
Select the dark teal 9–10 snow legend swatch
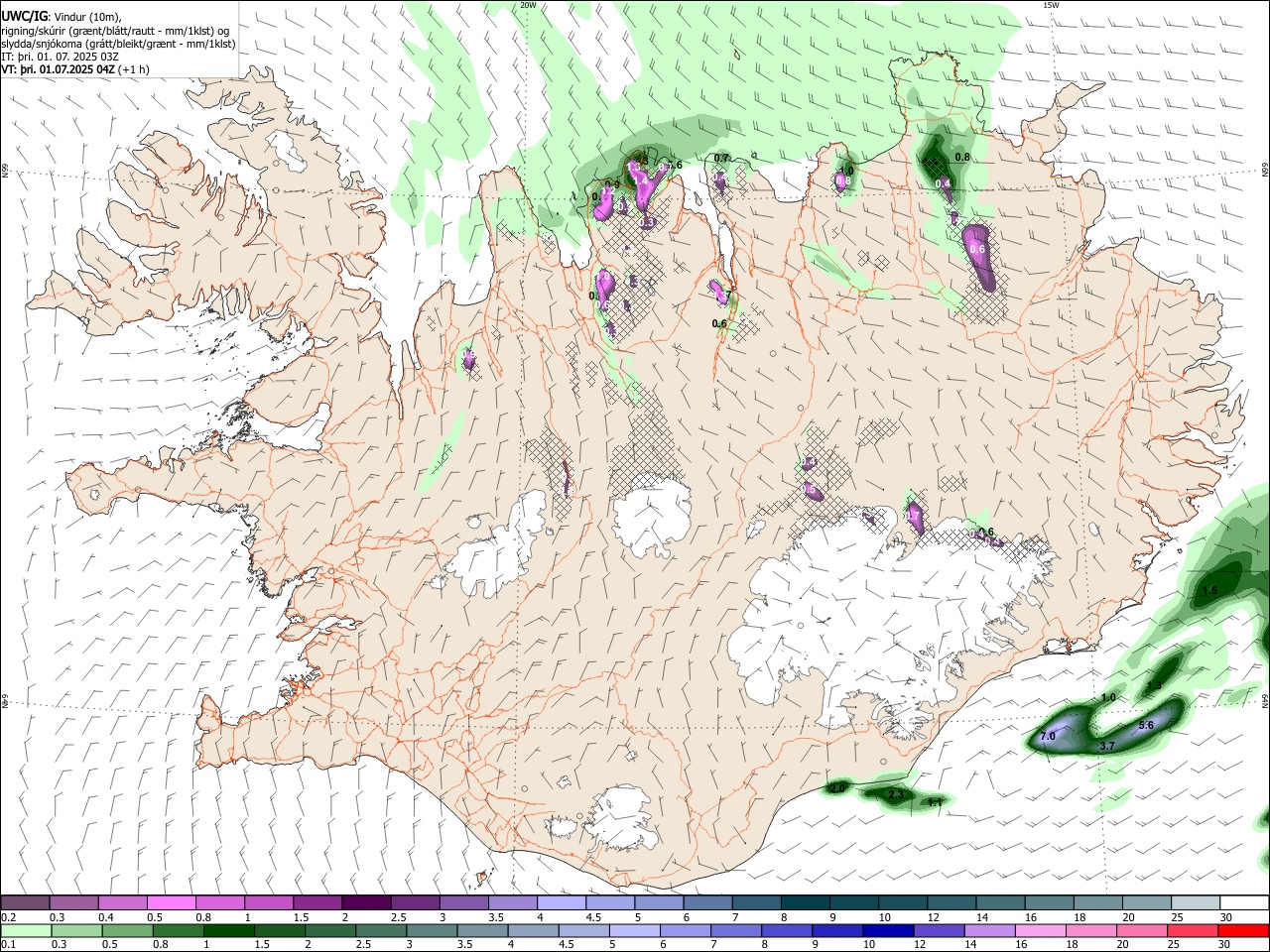point(853,902)
